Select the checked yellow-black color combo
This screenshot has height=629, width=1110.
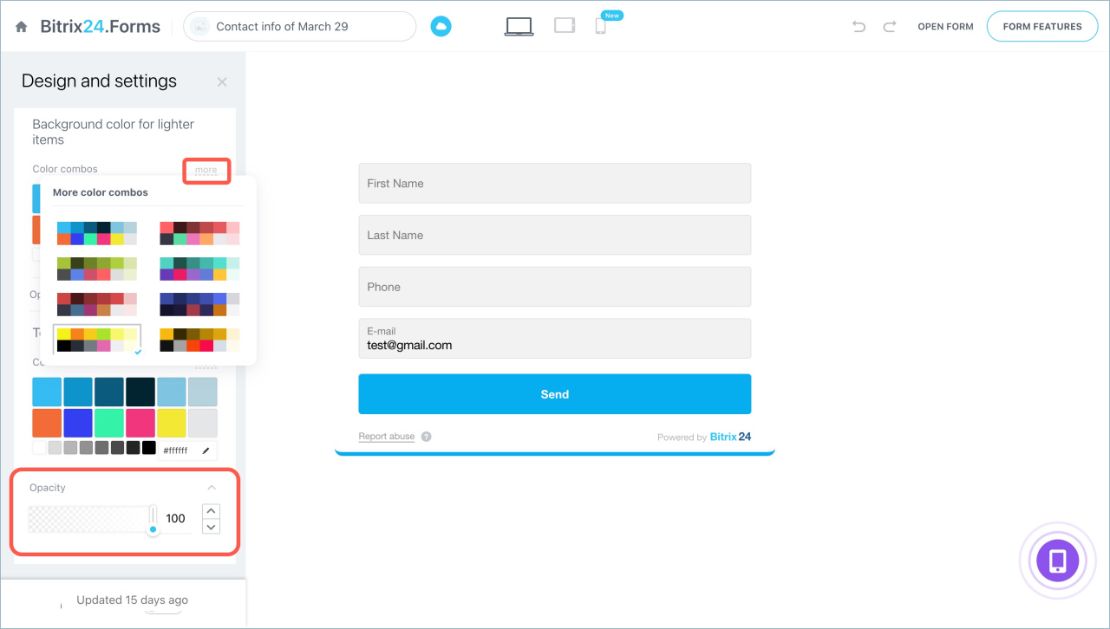point(97,340)
